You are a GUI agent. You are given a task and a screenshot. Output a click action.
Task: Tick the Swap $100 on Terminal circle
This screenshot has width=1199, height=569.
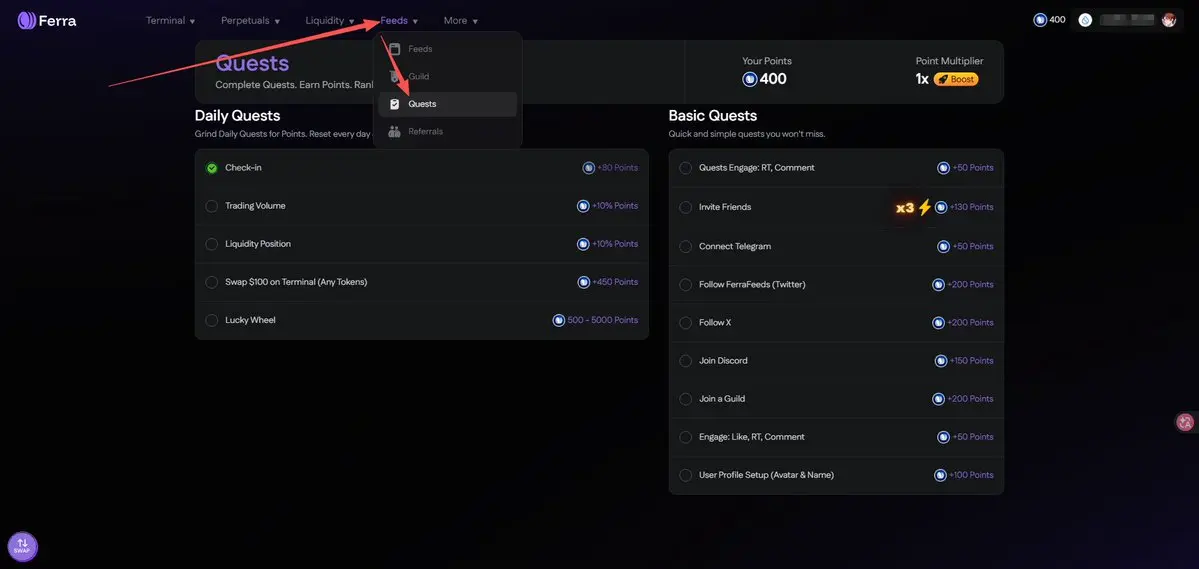pyautogui.click(x=212, y=282)
